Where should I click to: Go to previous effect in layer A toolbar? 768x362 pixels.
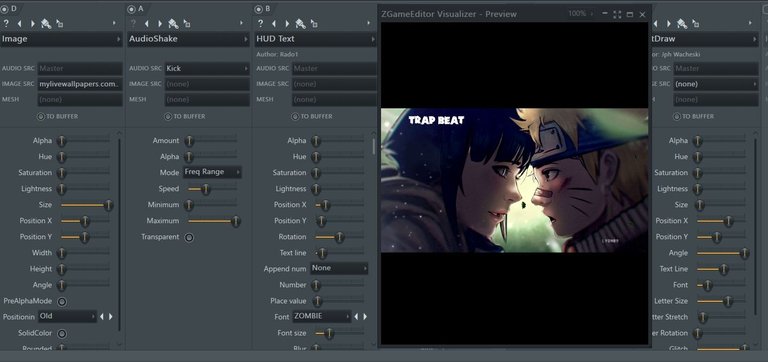point(146,23)
